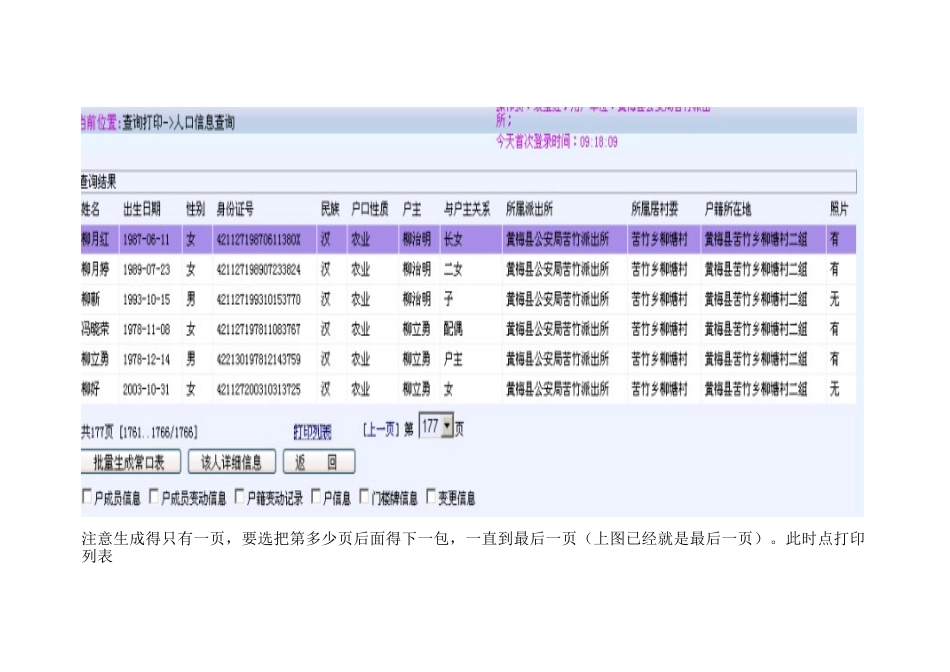The image size is (950, 672).
Task: Click the 户籍所在地 column header
Action: click(x=728, y=210)
